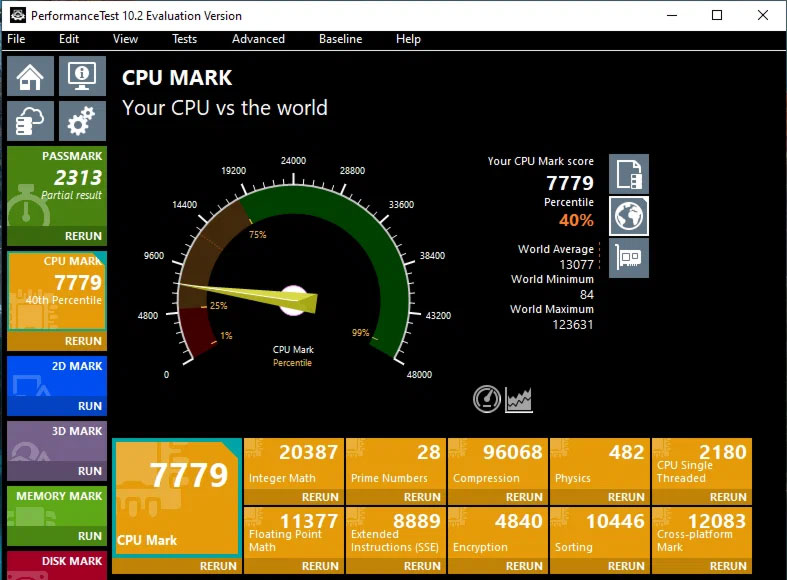Viewport: 787px width, 580px height.
Task: Click the Encryption 4840 result tile
Action: pyautogui.click(x=498, y=533)
